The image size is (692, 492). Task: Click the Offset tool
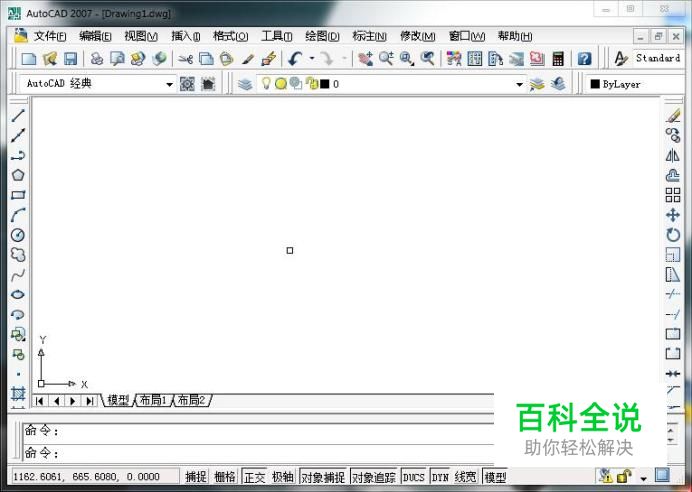673,175
